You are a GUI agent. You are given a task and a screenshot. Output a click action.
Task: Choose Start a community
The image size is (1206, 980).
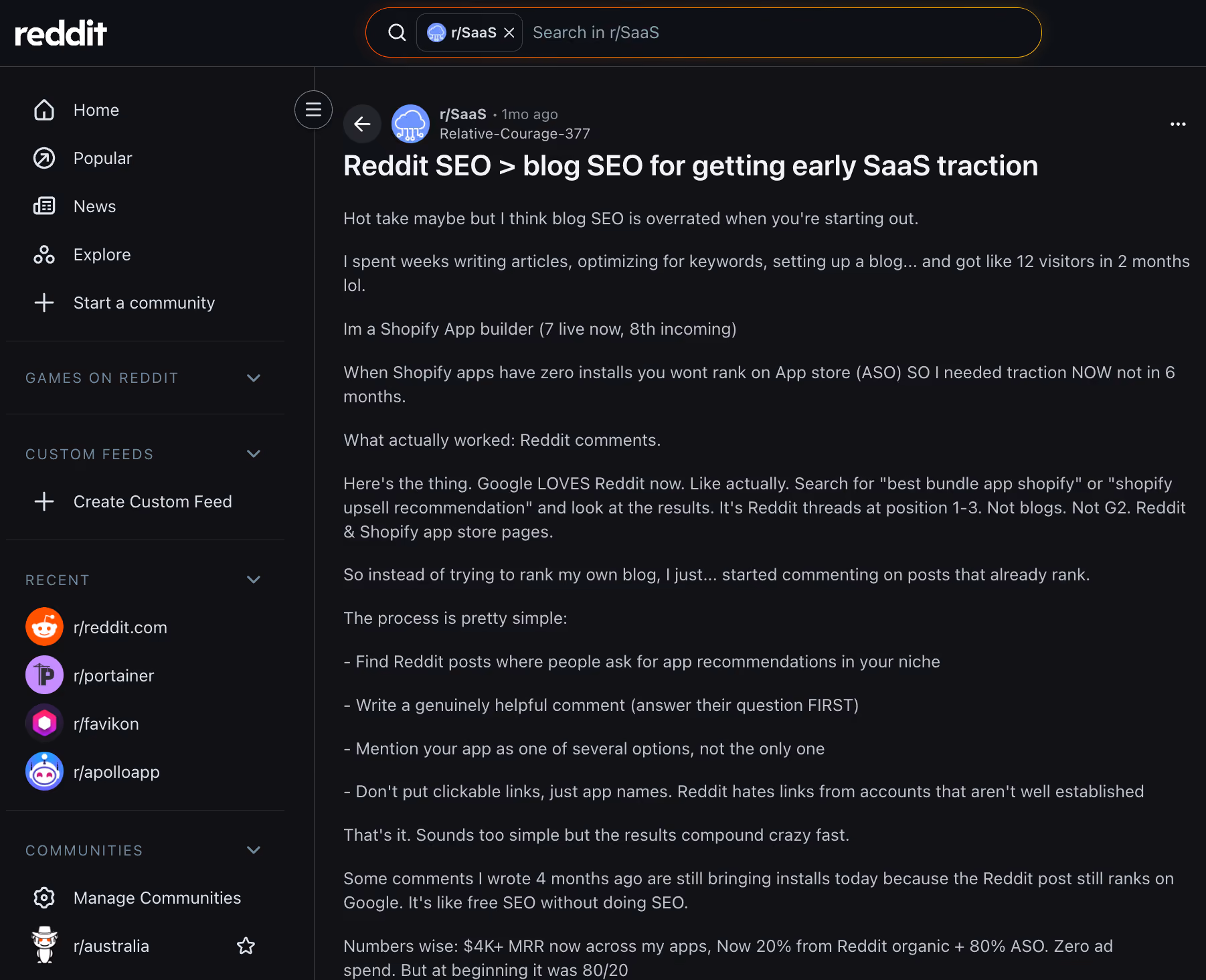pyautogui.click(x=145, y=303)
